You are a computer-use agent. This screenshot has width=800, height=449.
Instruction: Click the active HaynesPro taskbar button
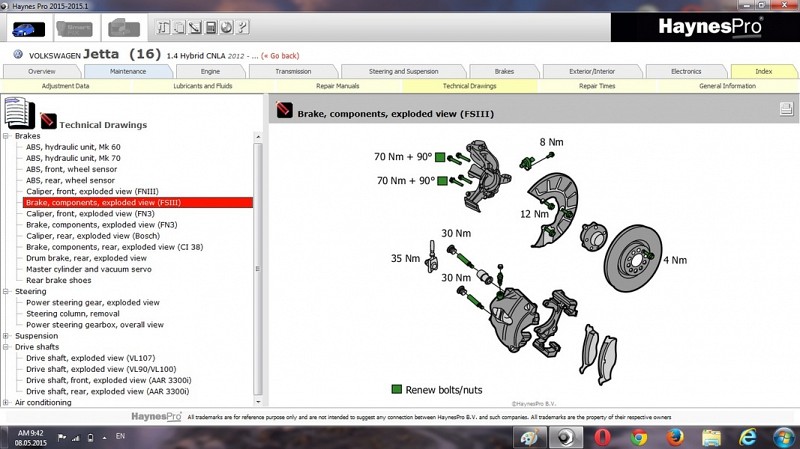(565, 437)
